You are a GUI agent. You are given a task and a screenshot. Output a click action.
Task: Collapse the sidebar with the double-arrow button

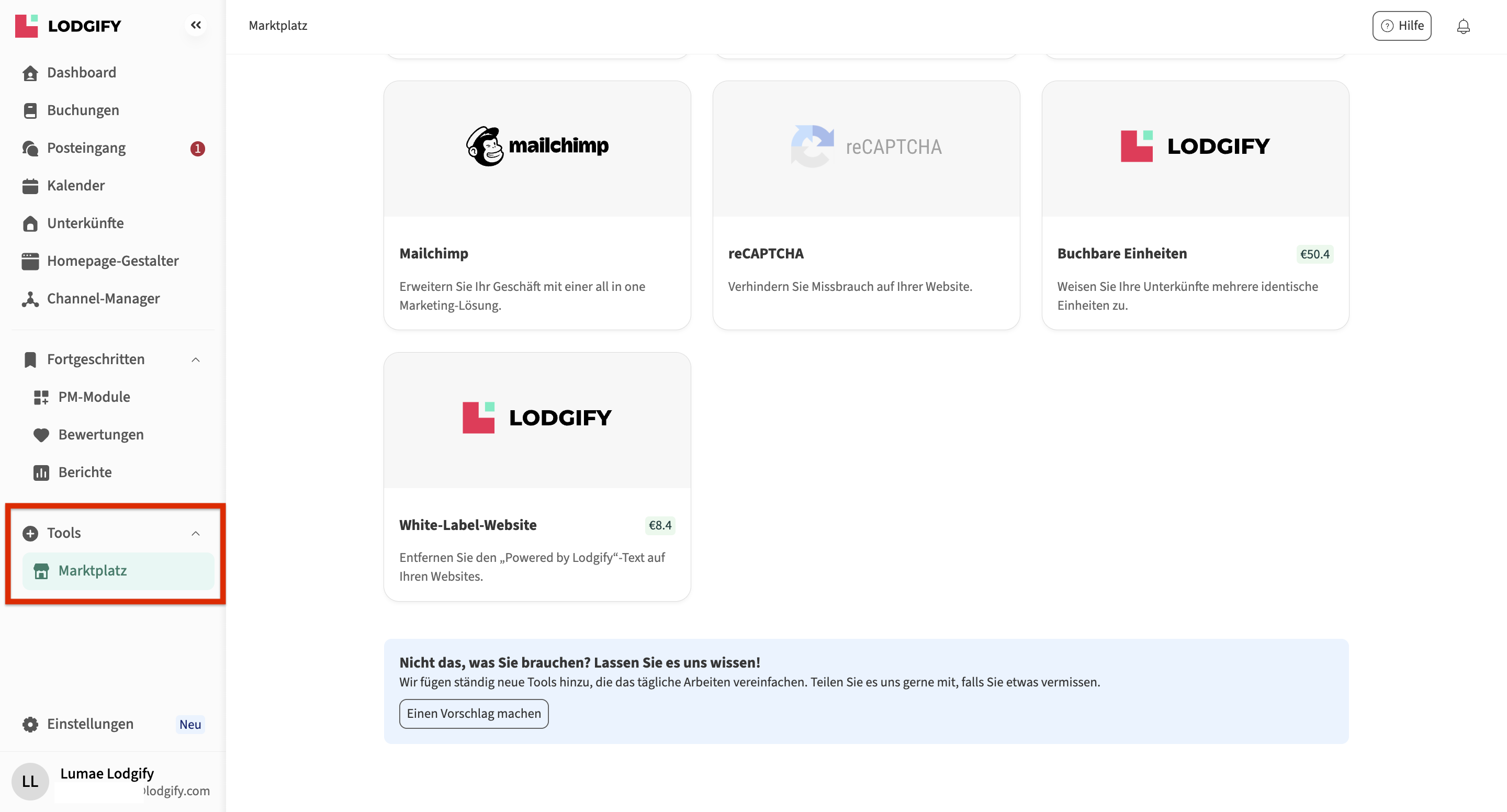point(196,25)
